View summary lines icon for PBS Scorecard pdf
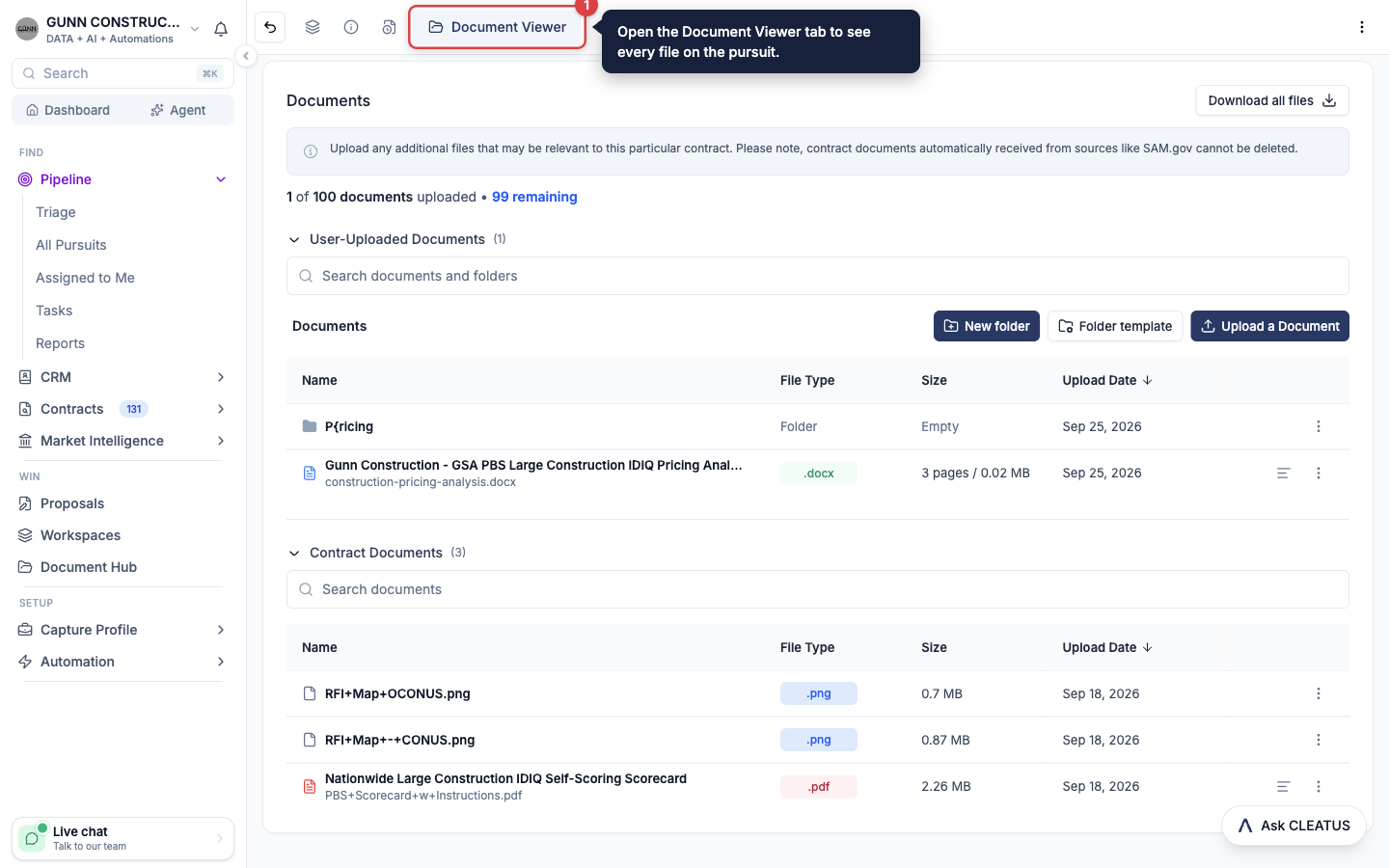This screenshot has width=1389, height=868. 1284,786
